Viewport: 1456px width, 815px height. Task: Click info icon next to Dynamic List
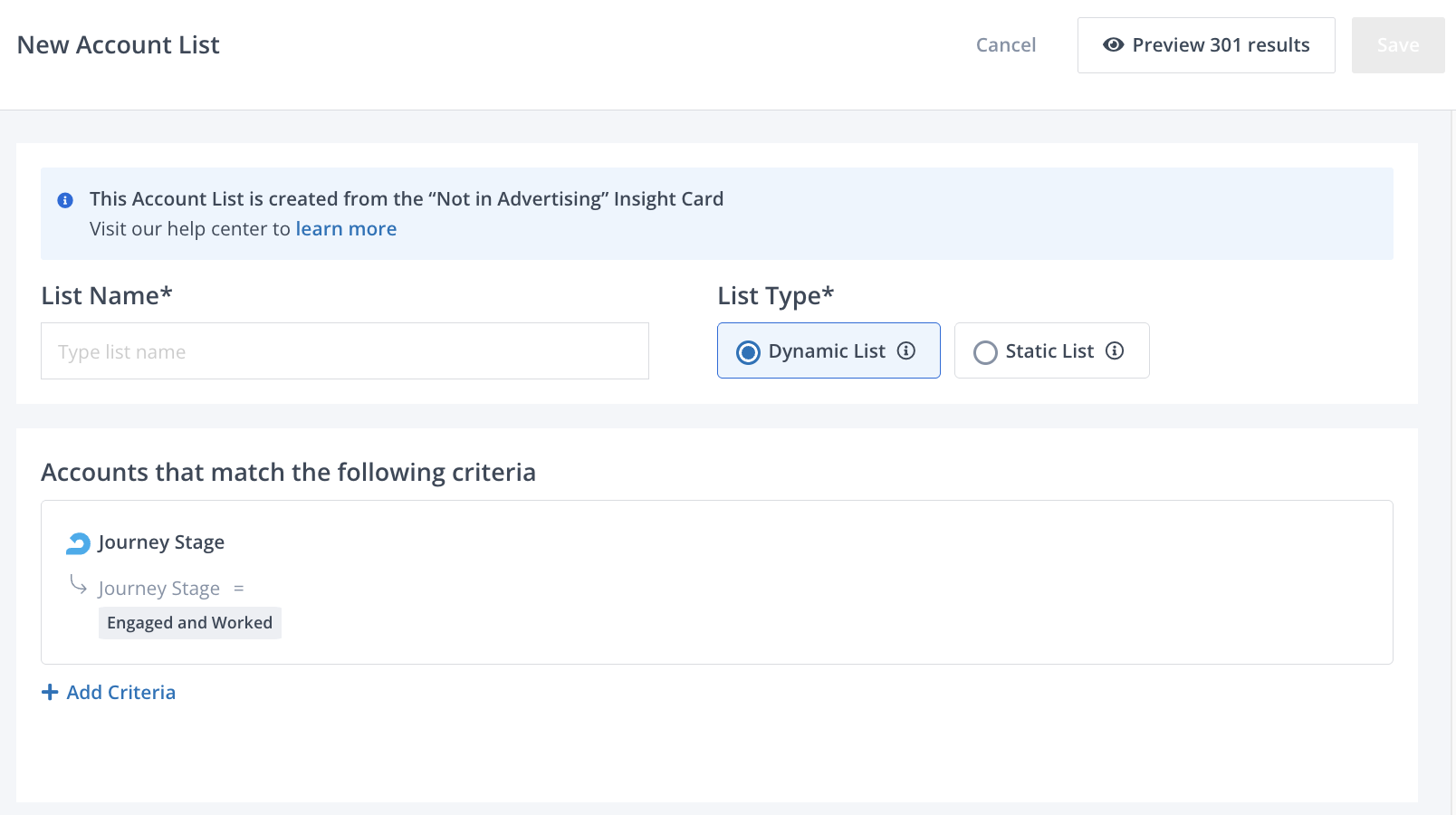pos(906,351)
